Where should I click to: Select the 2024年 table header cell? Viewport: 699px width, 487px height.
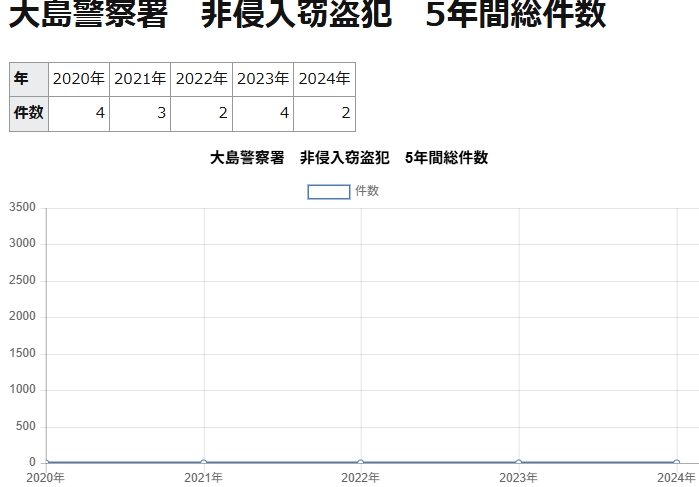click(x=325, y=79)
